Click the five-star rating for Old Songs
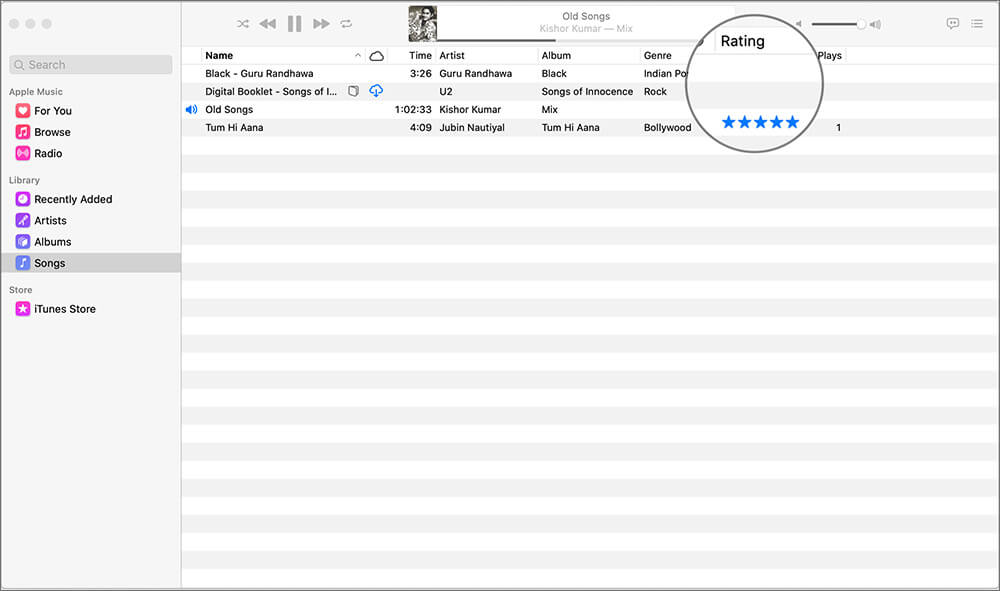 point(760,122)
